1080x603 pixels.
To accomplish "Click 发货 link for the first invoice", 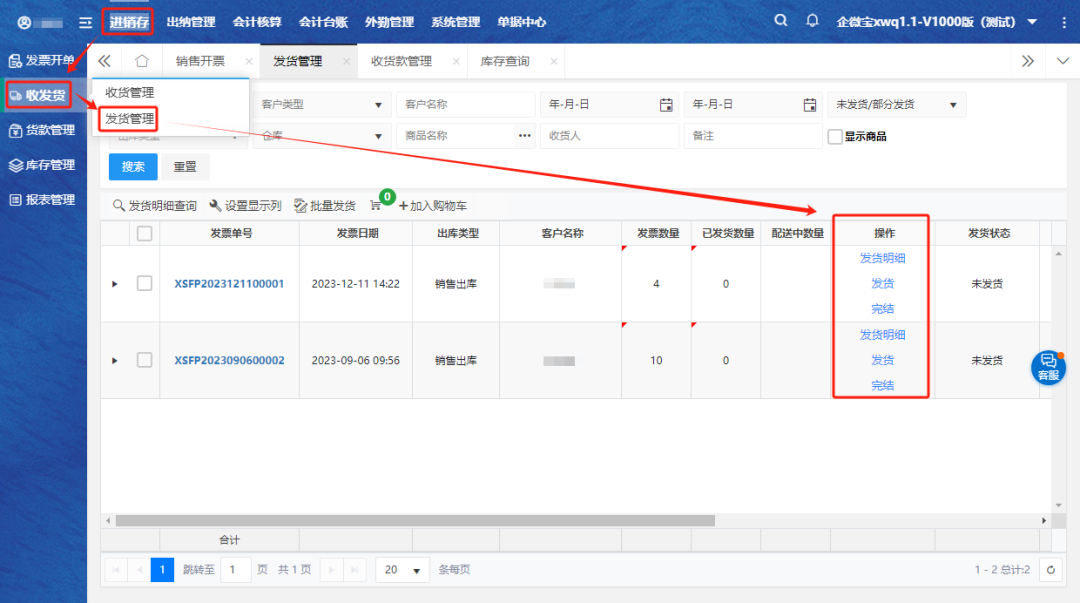I will tap(882, 284).
